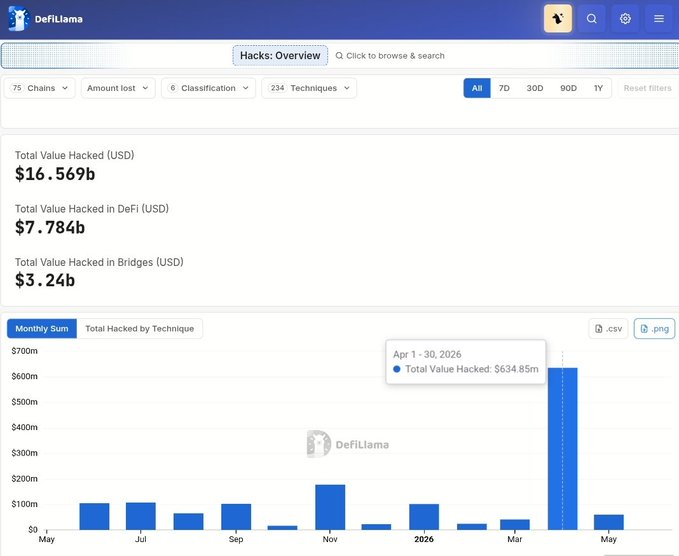Switch to the Monthly Sum tab
The height and width of the screenshot is (556, 679).
42,329
